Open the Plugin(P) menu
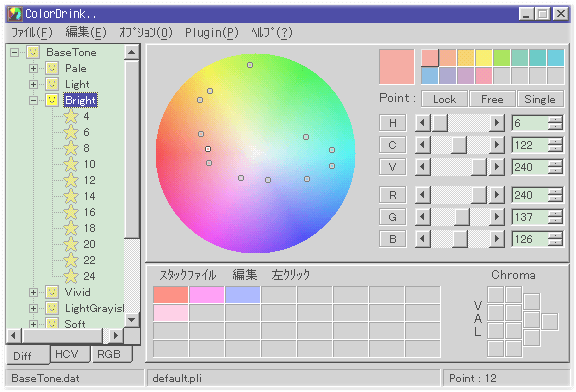This screenshot has width=576, height=392. click(212, 33)
